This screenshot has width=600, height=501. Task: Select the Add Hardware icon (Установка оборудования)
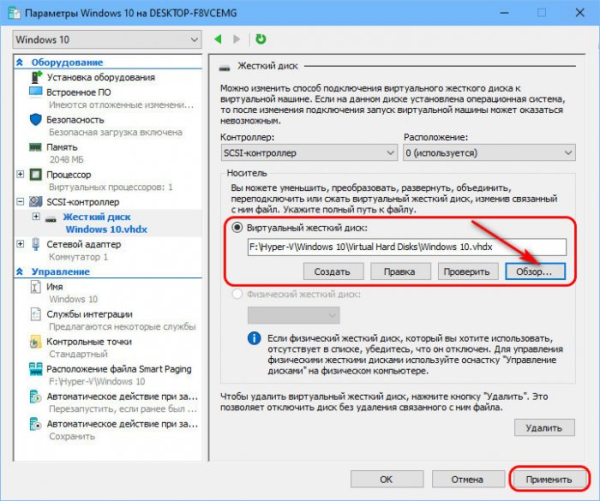(36, 77)
